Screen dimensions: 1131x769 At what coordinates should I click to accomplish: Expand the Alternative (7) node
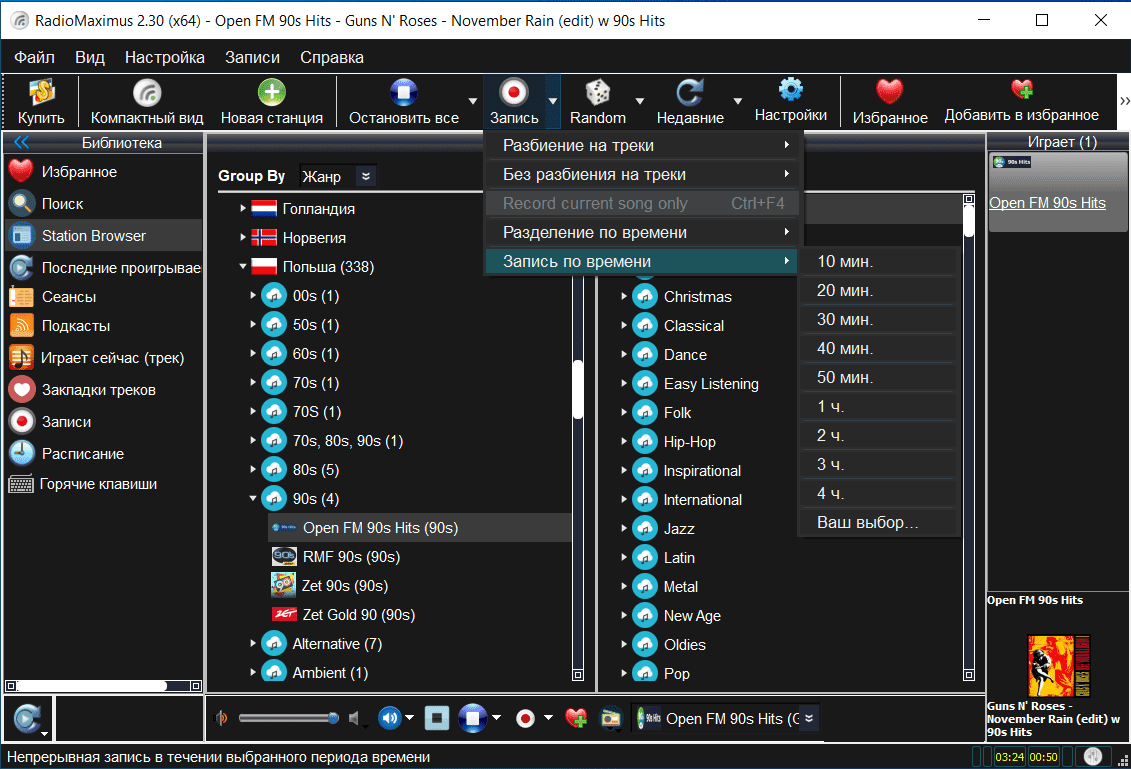pos(252,643)
